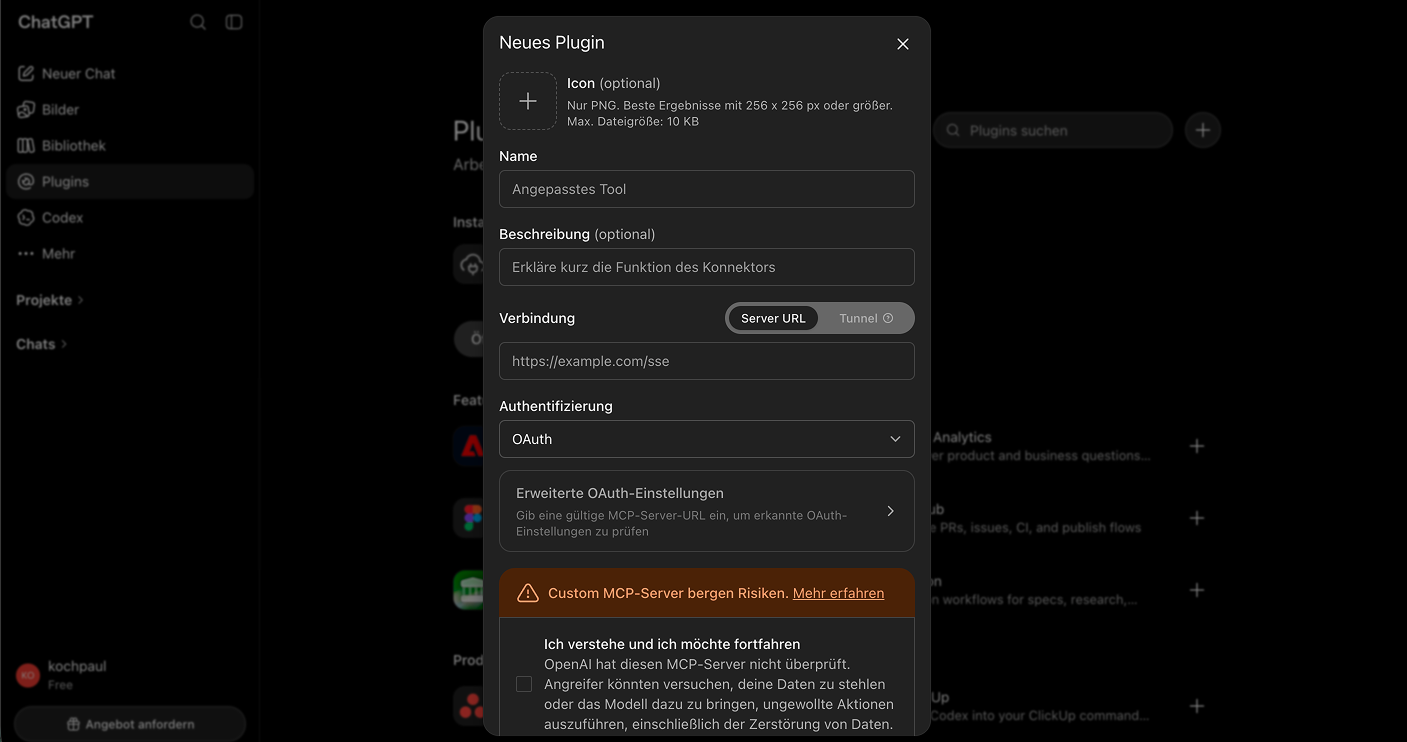1407x742 pixels.
Task: Click the info icon beside Tunnel
Action: tap(888, 318)
